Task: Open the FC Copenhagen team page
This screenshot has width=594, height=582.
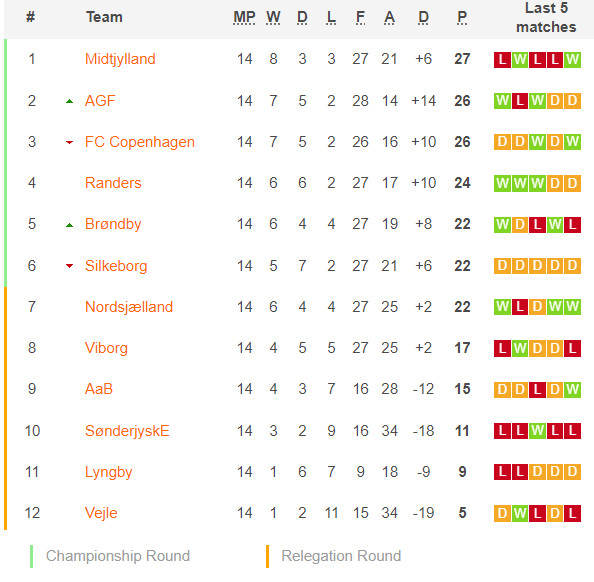Action: coord(139,142)
